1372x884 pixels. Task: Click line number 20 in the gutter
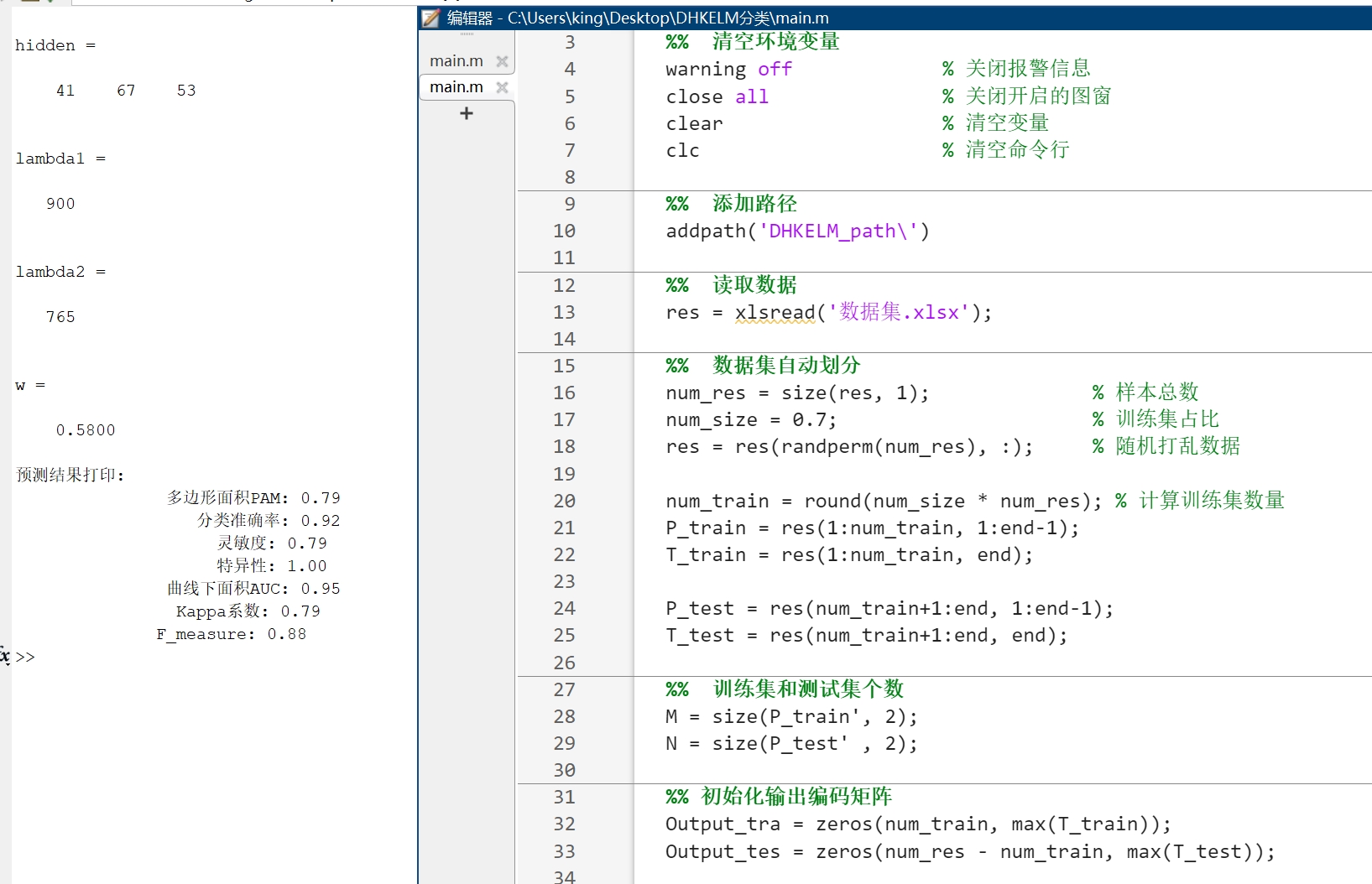tap(564, 502)
